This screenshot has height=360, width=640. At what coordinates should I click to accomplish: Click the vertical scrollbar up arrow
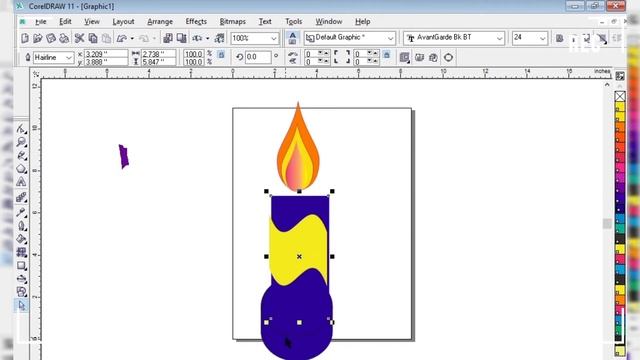607,84
